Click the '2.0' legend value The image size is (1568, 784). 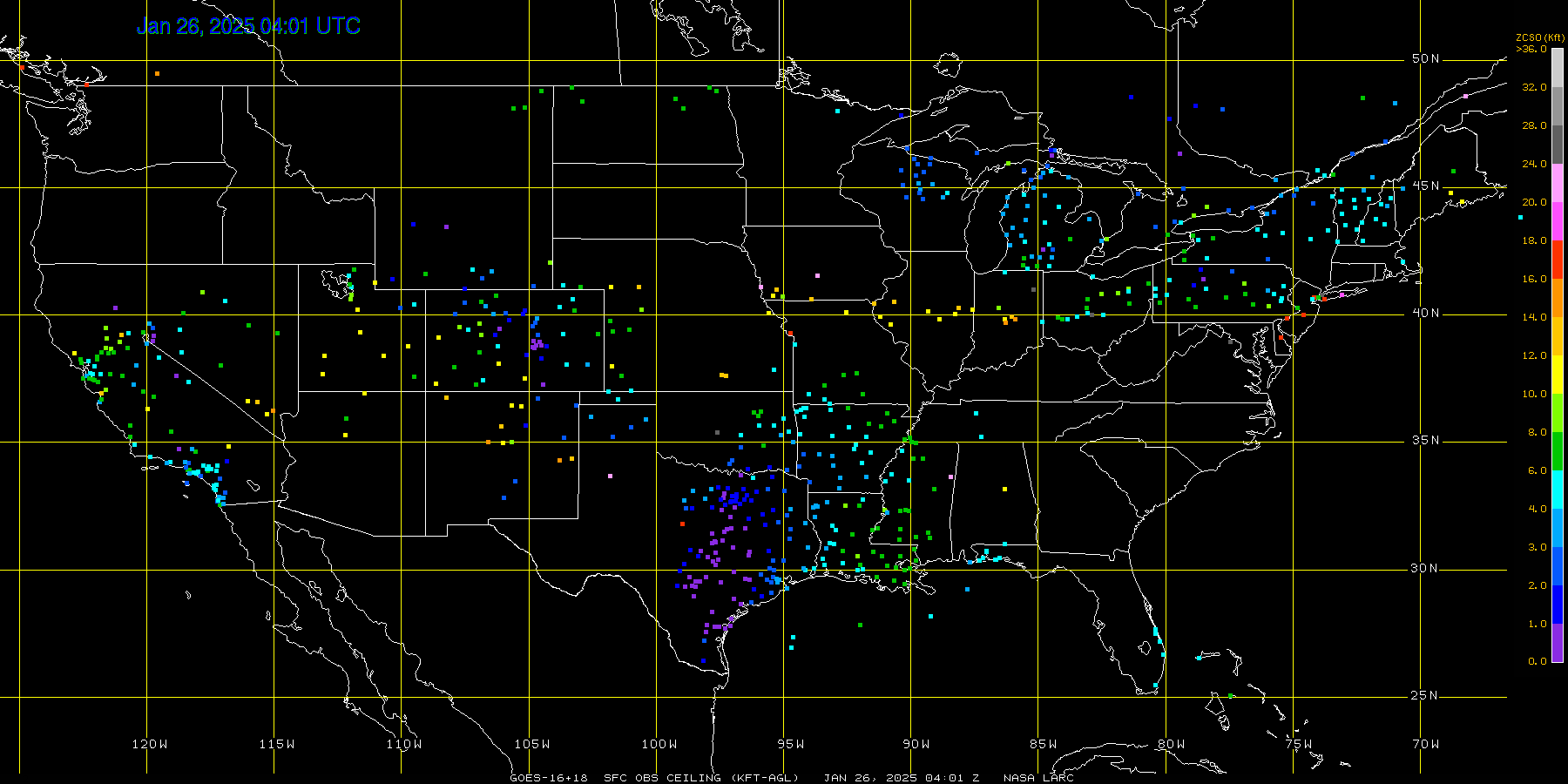(1538, 585)
